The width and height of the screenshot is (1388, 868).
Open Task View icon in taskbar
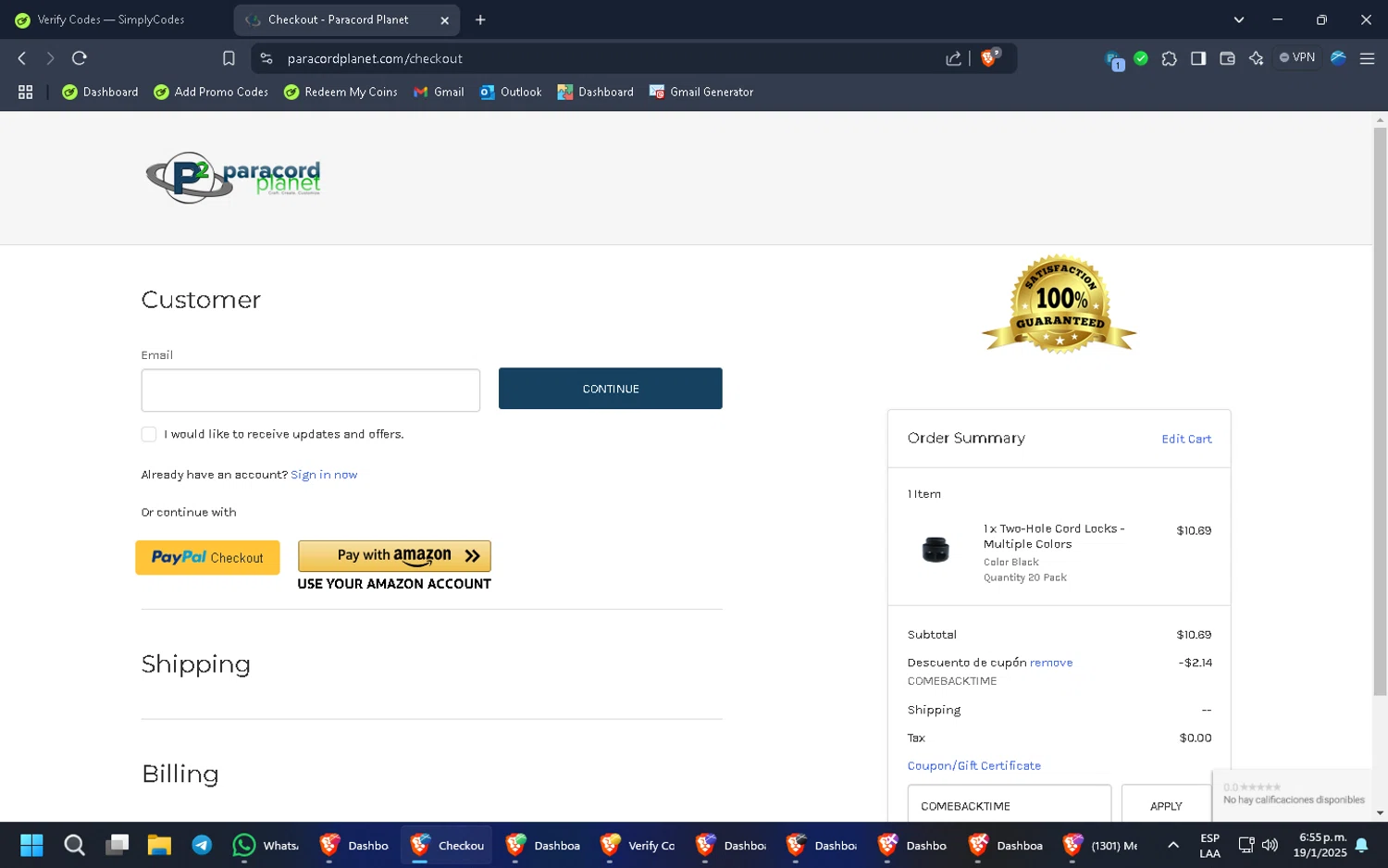tap(117, 845)
